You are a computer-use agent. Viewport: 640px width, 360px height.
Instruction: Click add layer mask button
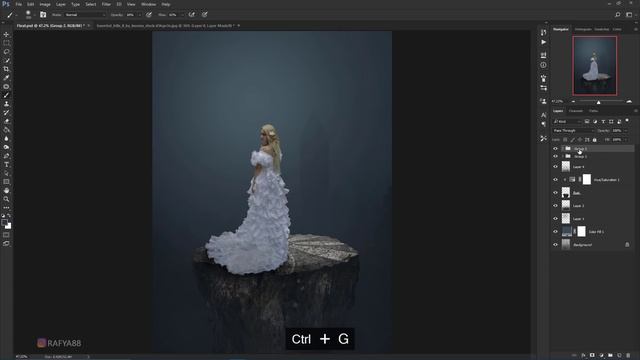592,355
